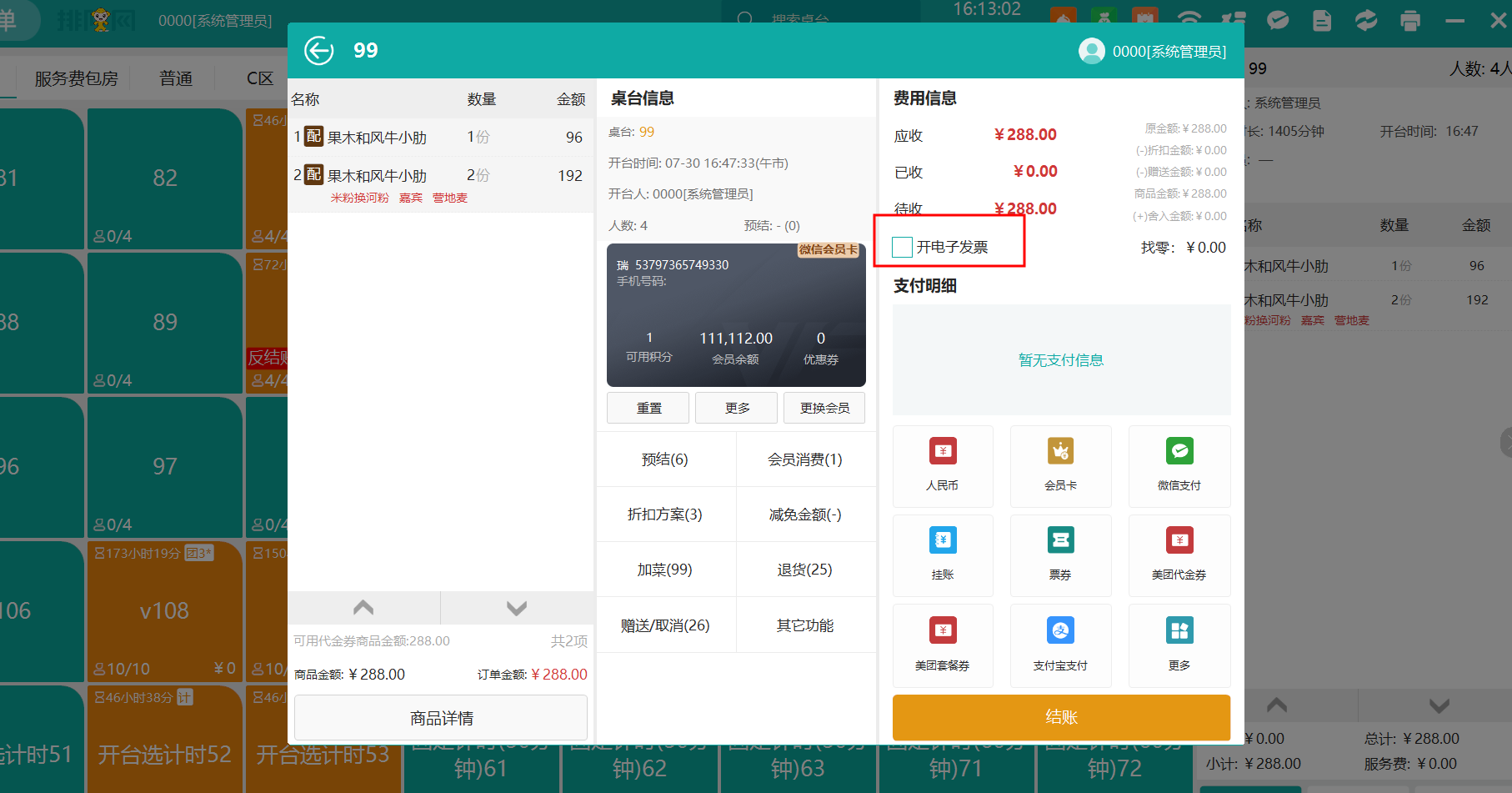
Task: Pay with 微信支付 WeChat icon
Action: tap(1179, 464)
